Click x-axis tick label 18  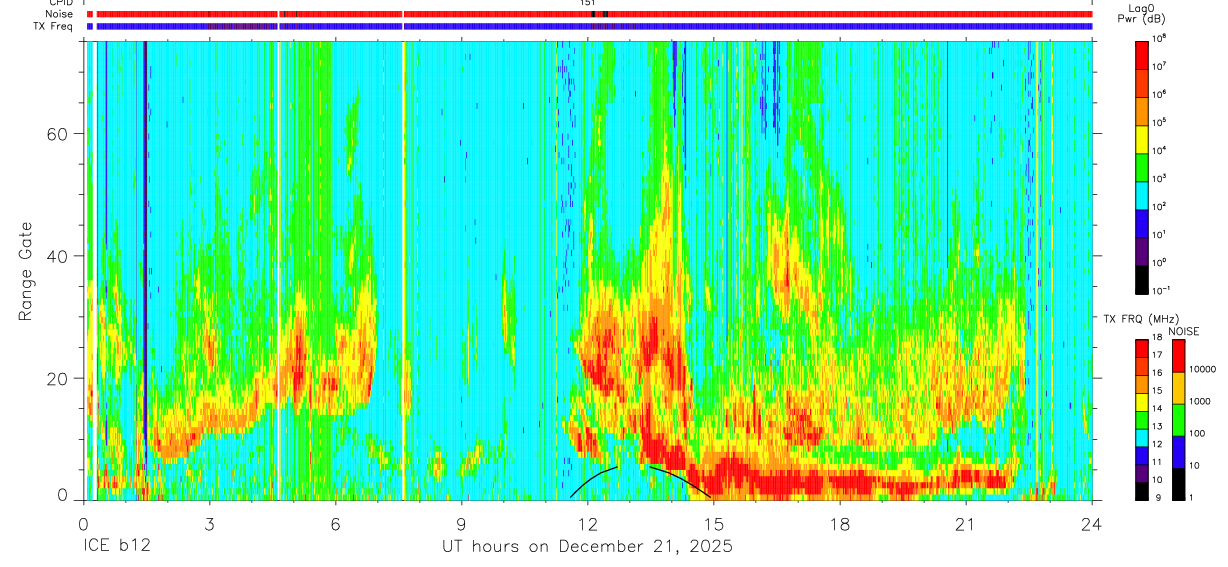tap(840, 523)
